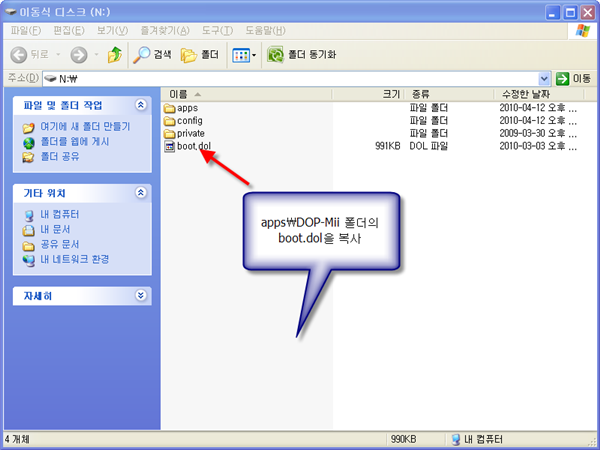Screen dimensions: 600x450
Task: Expand the address bar dropdown
Action: [544, 79]
